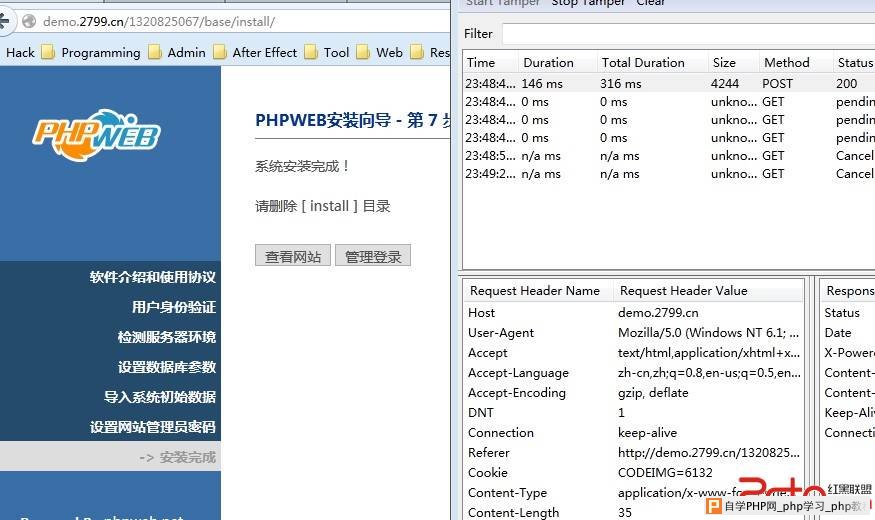
Task: Open the Hack bookmark folder
Action: coord(20,52)
